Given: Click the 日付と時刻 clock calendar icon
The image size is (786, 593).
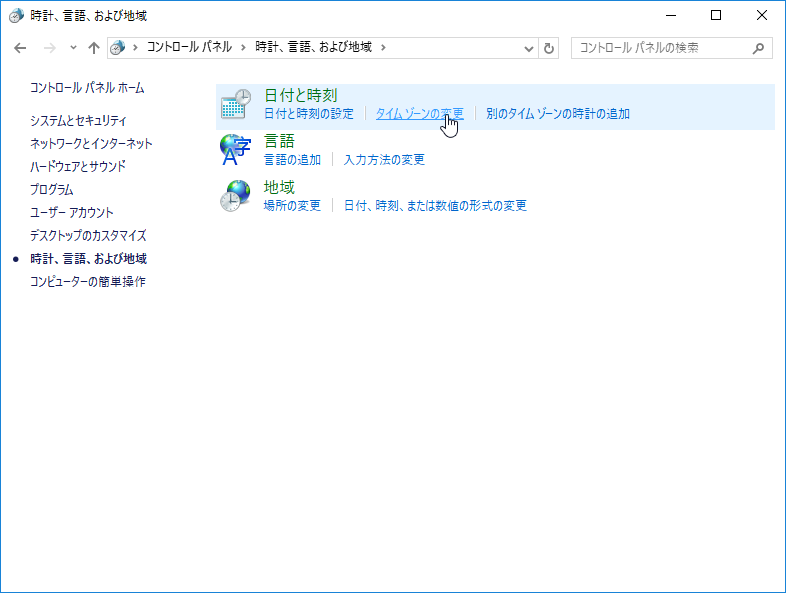Looking at the screenshot, I should point(236,105).
